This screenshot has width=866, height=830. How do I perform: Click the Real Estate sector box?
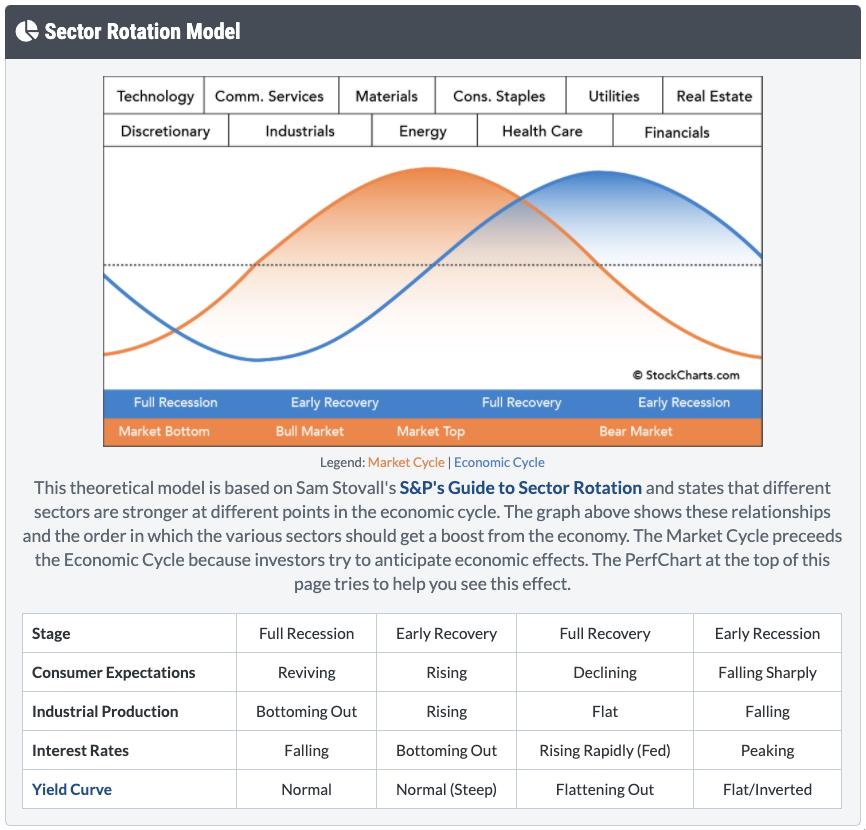(x=713, y=96)
